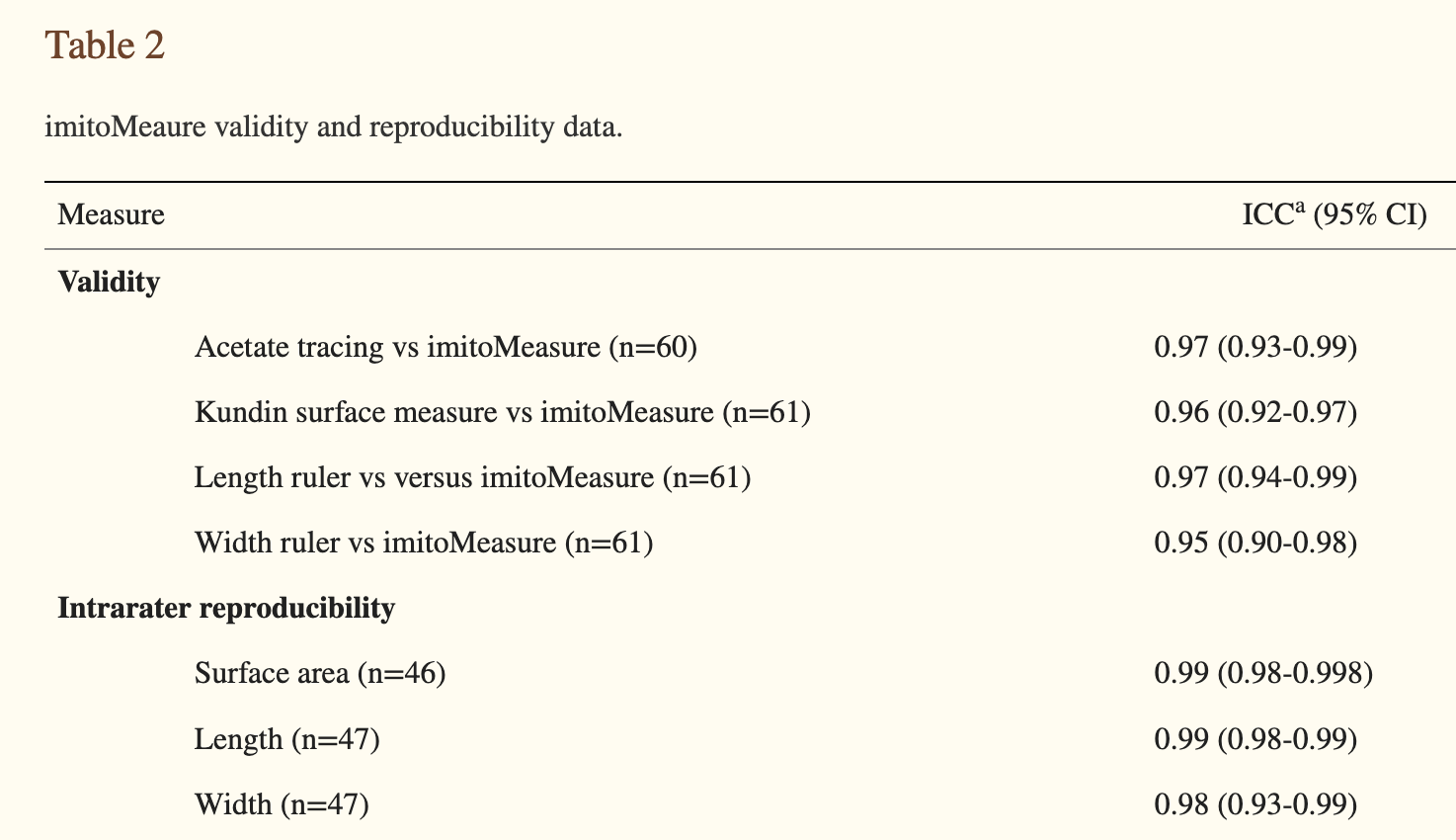Select the Width ruler vs imitoMeasure label
The height and width of the screenshot is (840, 1456).
pyautogui.click(x=424, y=543)
